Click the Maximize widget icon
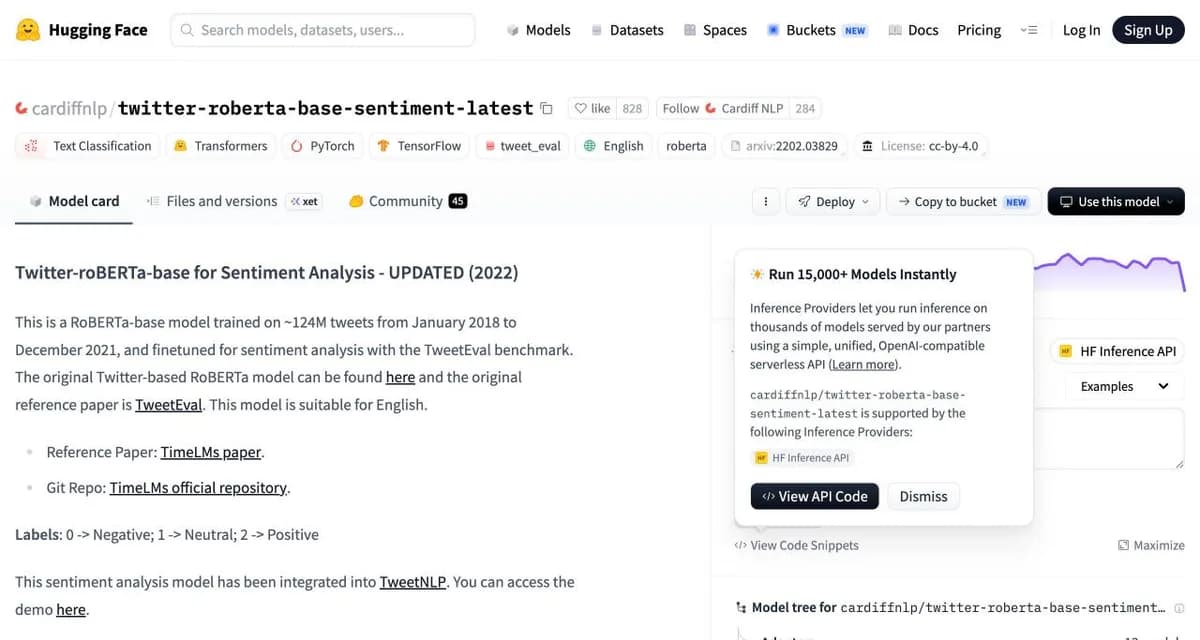1200x640 pixels. pos(1123,545)
